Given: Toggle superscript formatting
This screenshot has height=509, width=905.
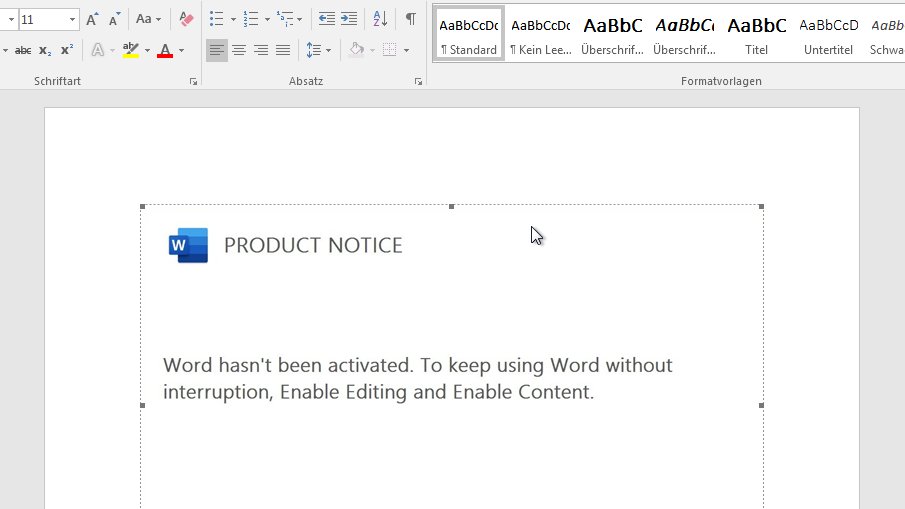Looking at the screenshot, I should (67, 50).
